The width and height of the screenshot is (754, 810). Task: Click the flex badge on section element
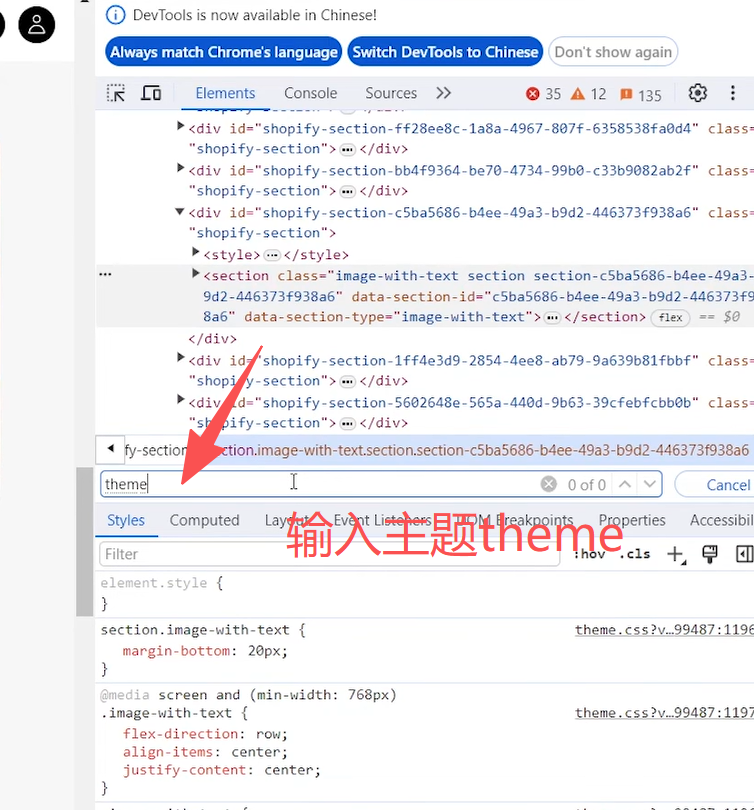tap(670, 318)
